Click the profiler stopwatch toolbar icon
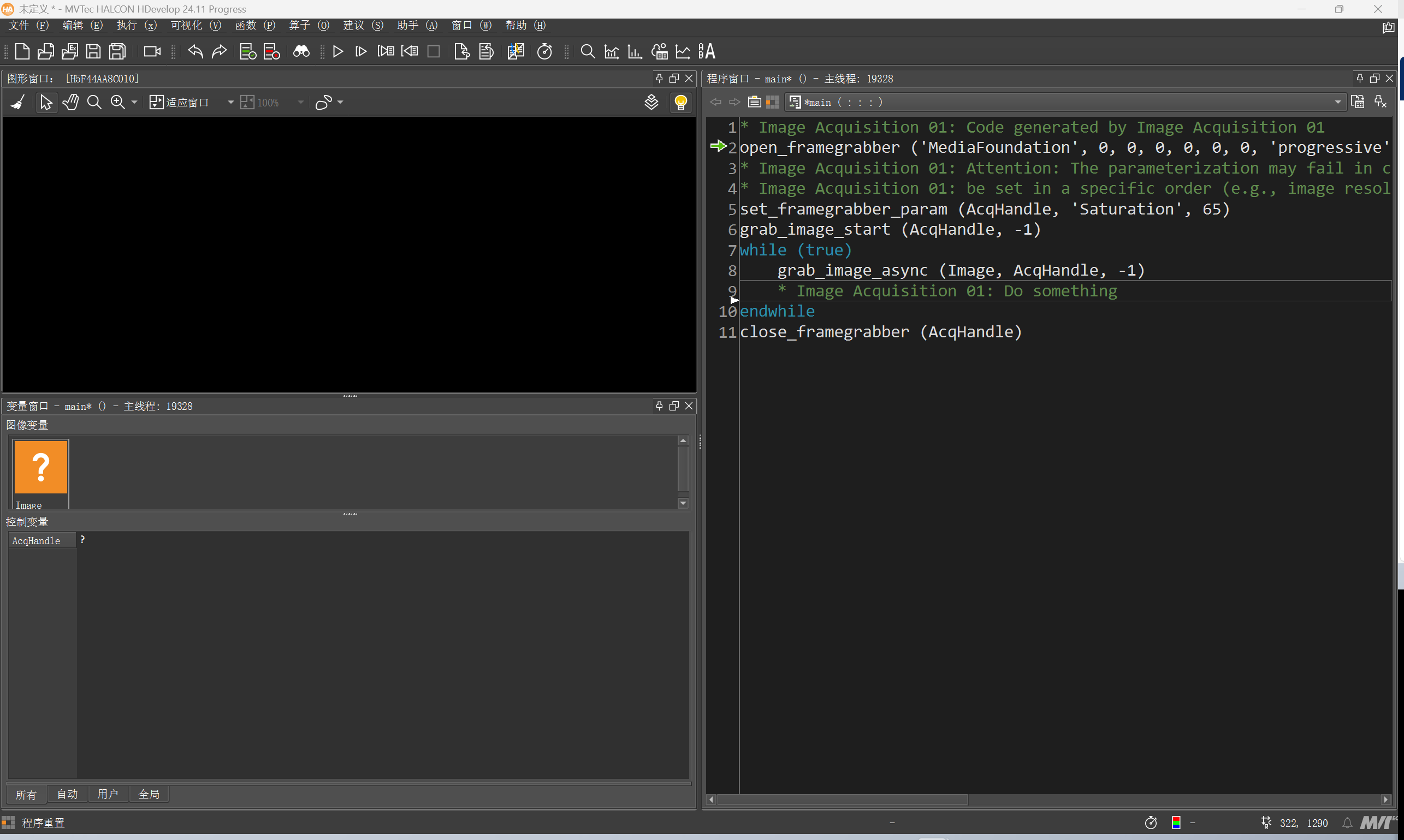Screen dimensions: 1404x840 [x=544, y=51]
